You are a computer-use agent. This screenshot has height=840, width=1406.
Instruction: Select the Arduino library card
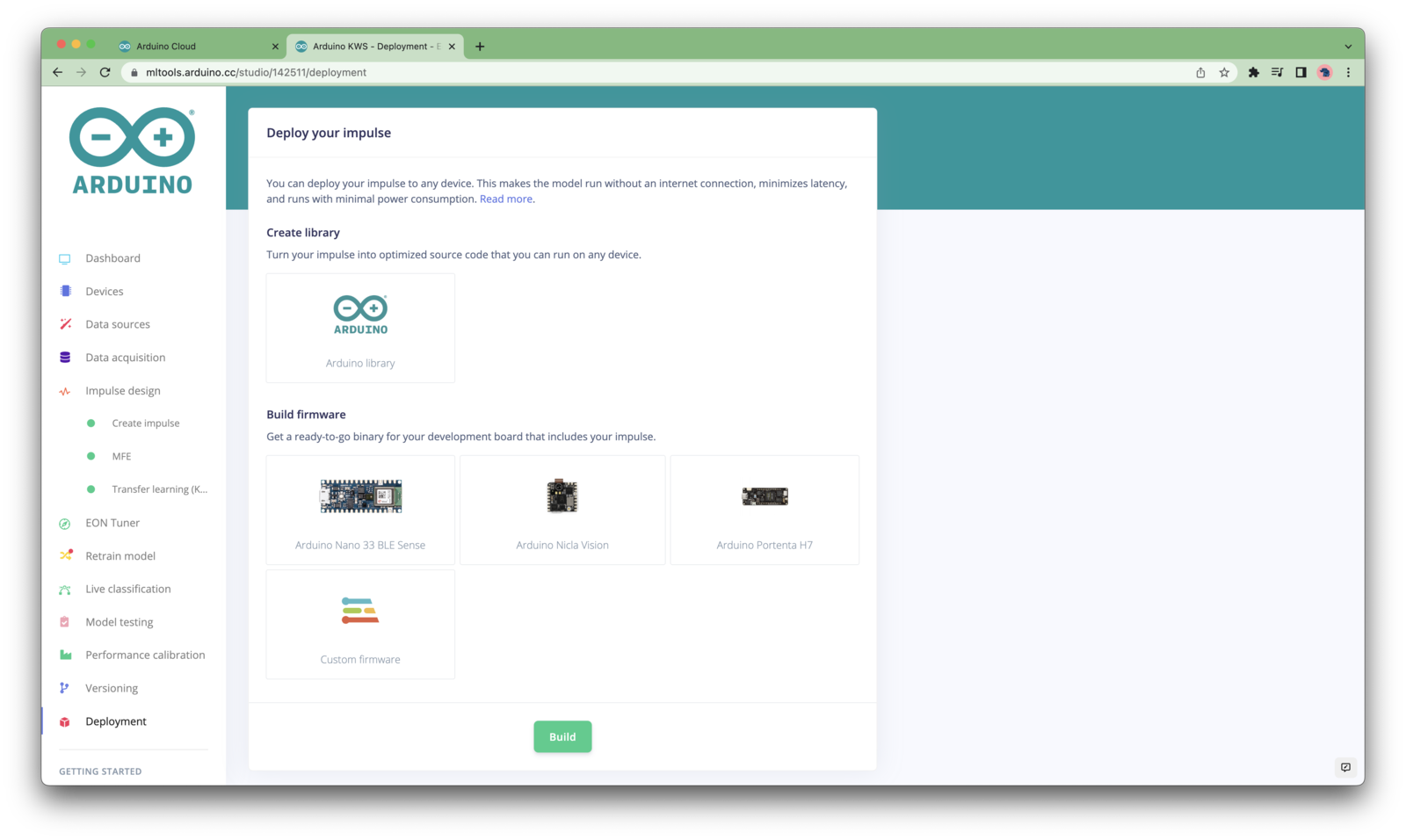click(x=360, y=328)
